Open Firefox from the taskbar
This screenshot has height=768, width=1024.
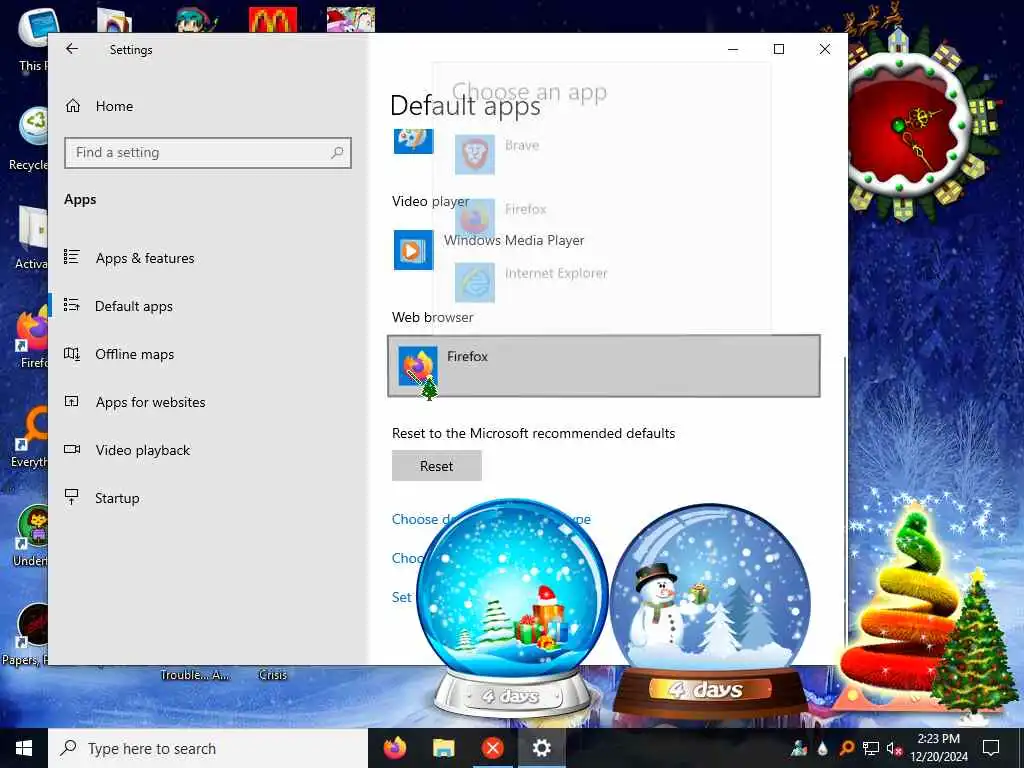pos(394,748)
